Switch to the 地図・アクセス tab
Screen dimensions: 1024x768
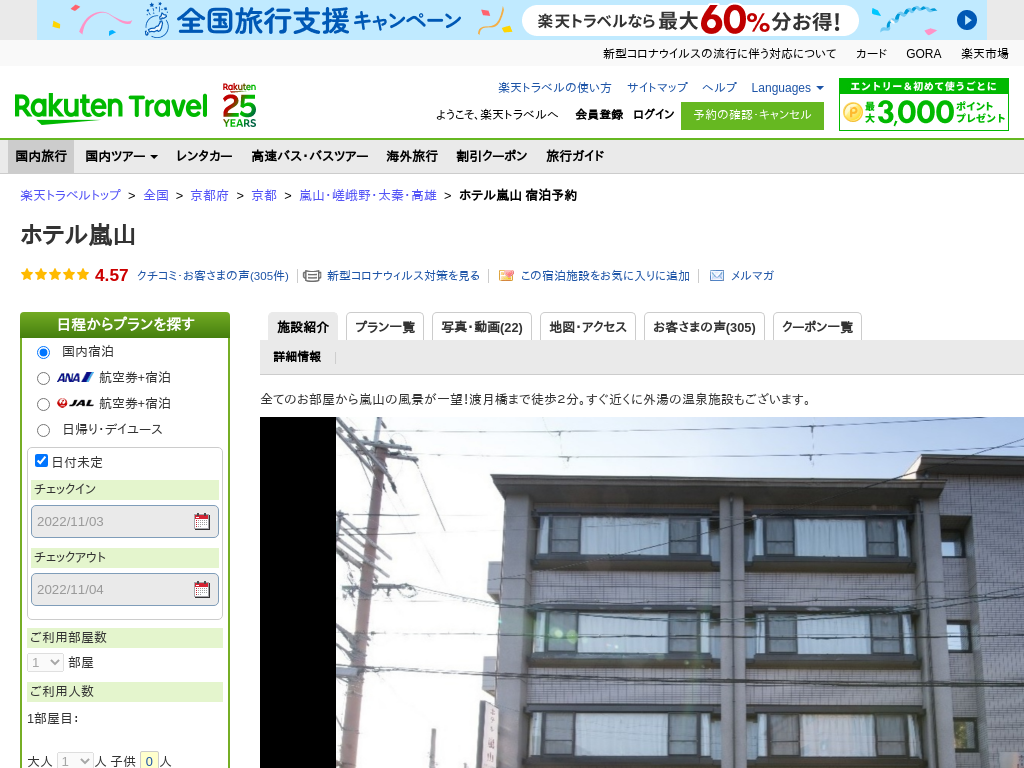[588, 327]
